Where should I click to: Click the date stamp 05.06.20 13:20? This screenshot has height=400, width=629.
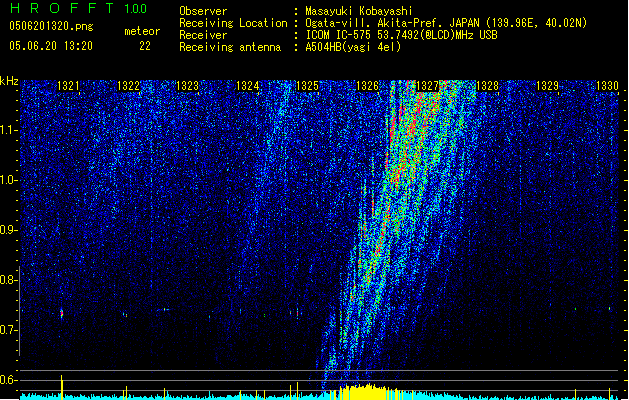(51, 46)
